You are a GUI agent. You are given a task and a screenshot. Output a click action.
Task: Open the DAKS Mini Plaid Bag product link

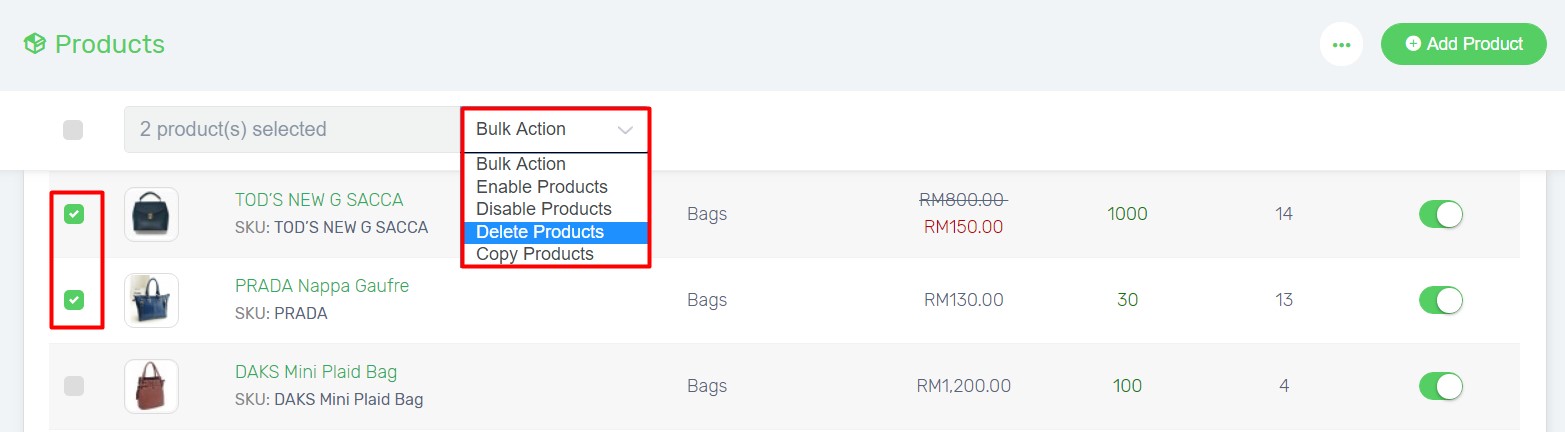[316, 372]
